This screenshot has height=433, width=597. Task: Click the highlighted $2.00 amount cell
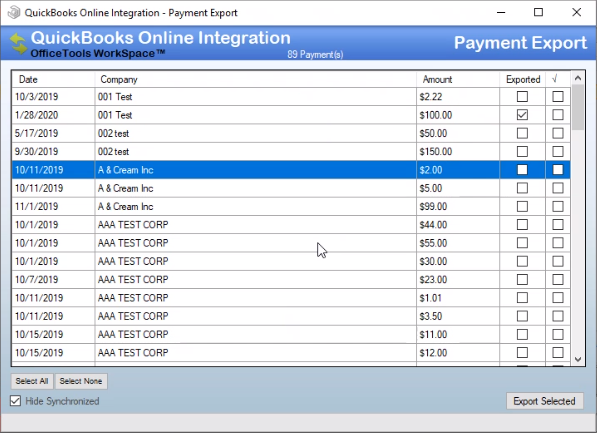pyautogui.click(x=458, y=170)
